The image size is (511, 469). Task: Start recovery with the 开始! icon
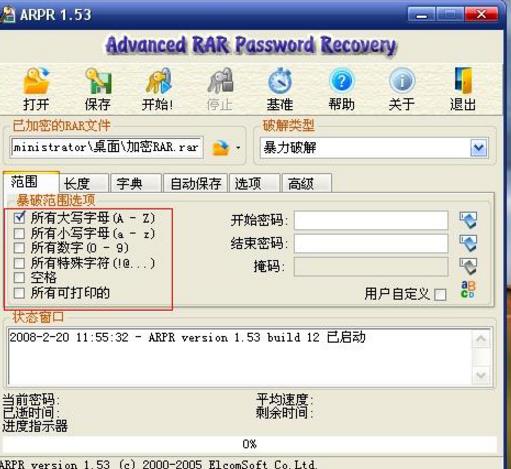coord(159,80)
